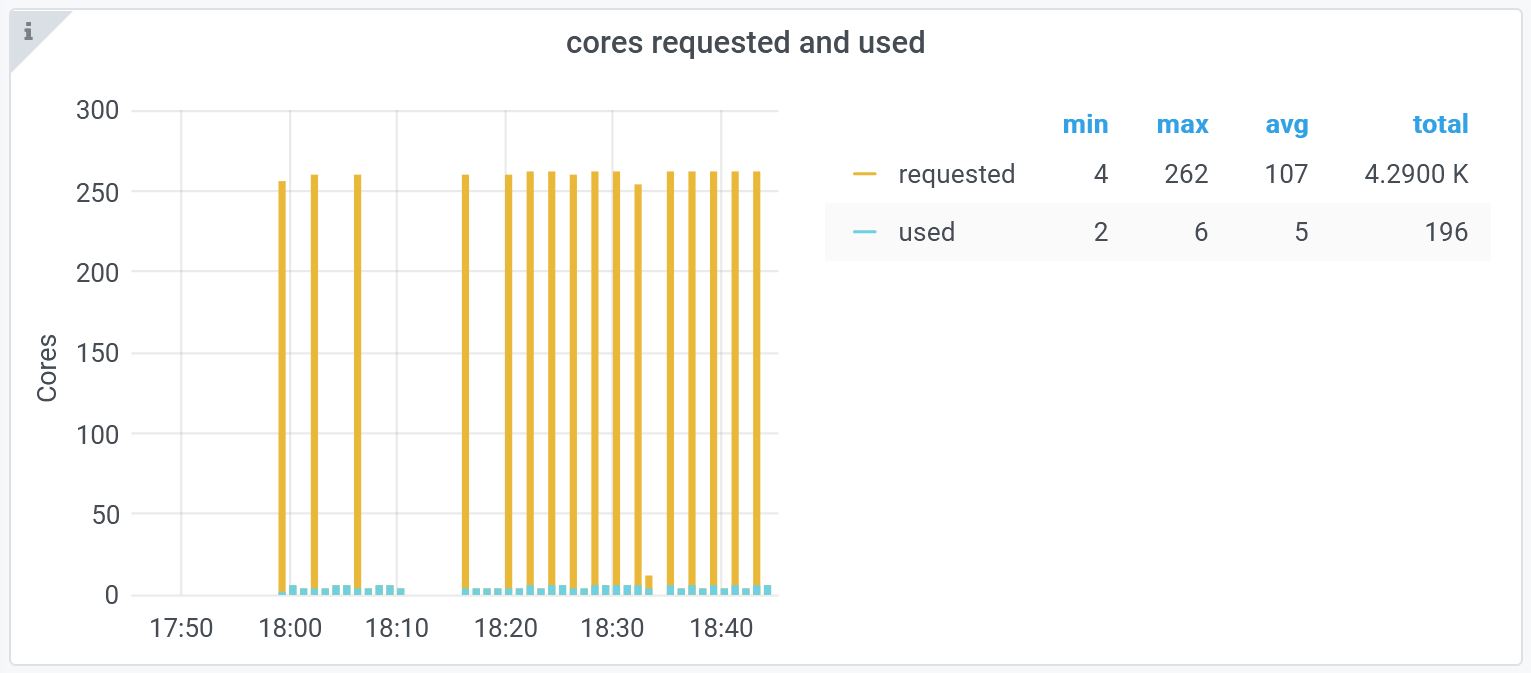Viewport: 1531px width, 673px height.
Task: Click the info icon in the panel corner
Action: [x=28, y=32]
